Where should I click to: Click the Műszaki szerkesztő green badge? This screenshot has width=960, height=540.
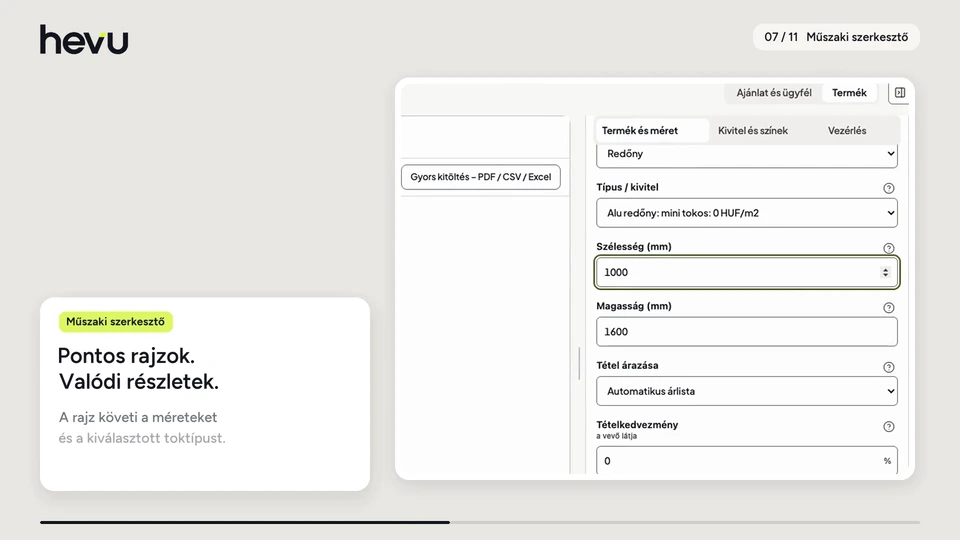tap(115, 321)
